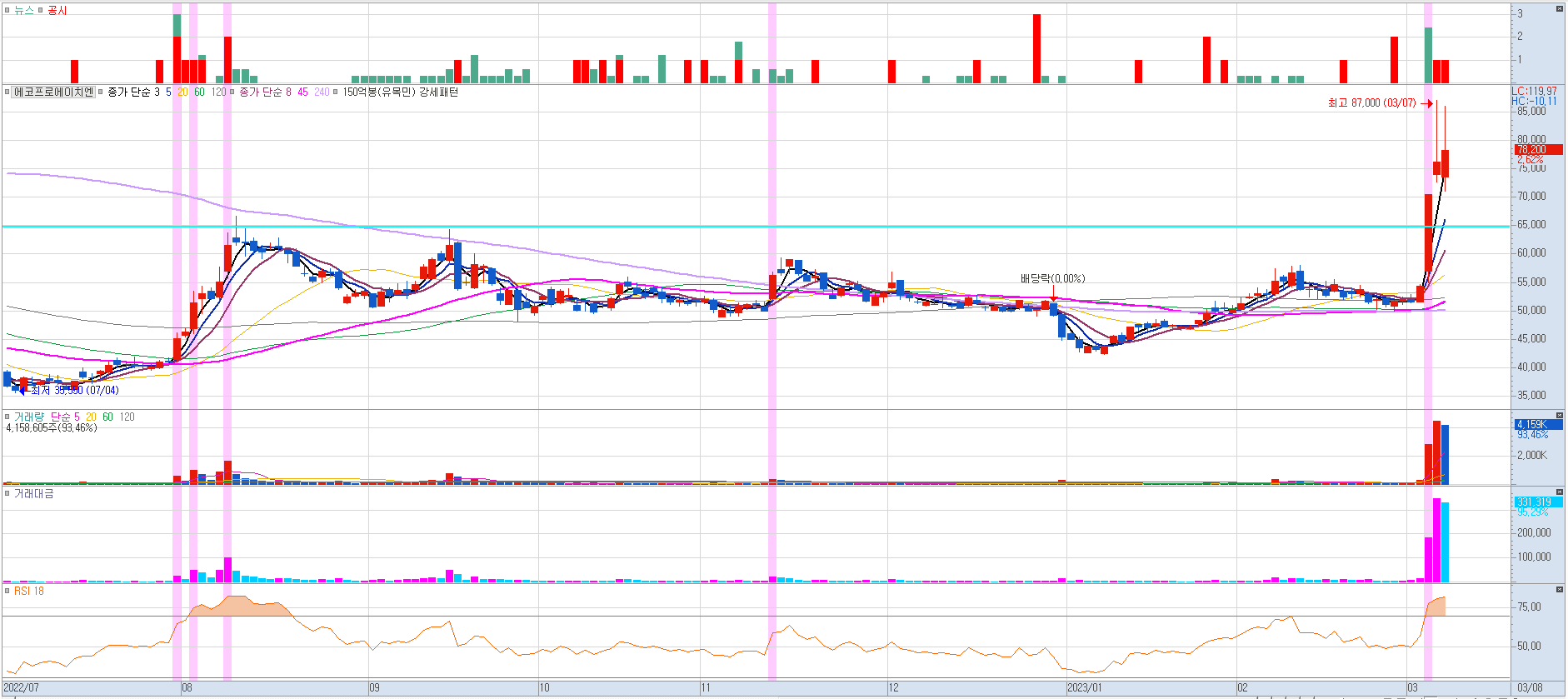Click the 85,000 price axis label
The height and width of the screenshot is (699, 1568).
tap(1531, 111)
